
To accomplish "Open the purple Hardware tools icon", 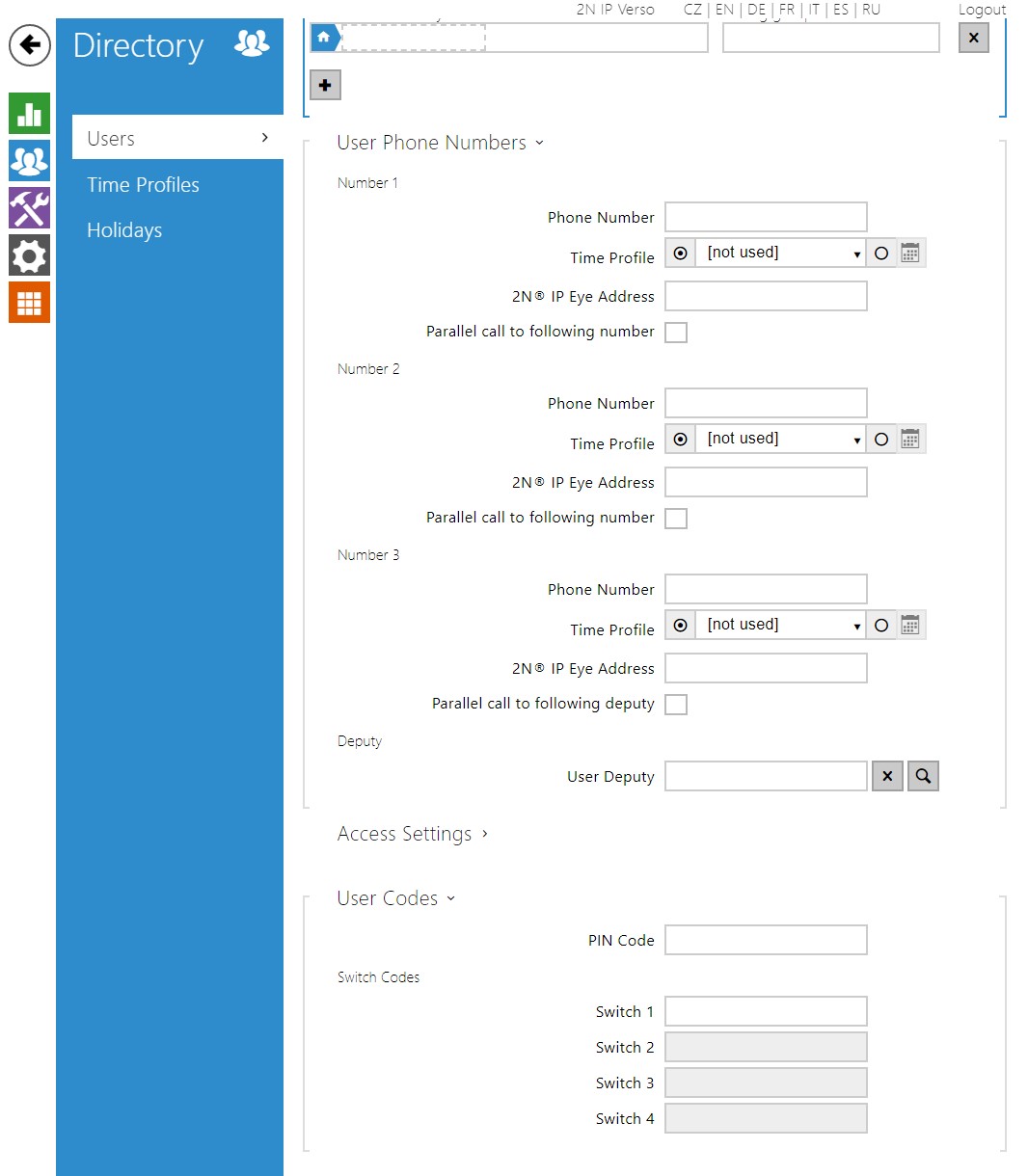I will pyautogui.click(x=29, y=208).
